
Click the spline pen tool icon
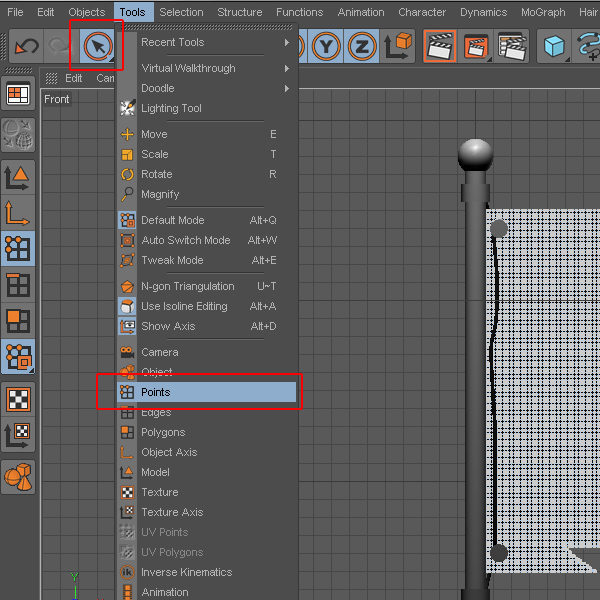tap(587, 46)
